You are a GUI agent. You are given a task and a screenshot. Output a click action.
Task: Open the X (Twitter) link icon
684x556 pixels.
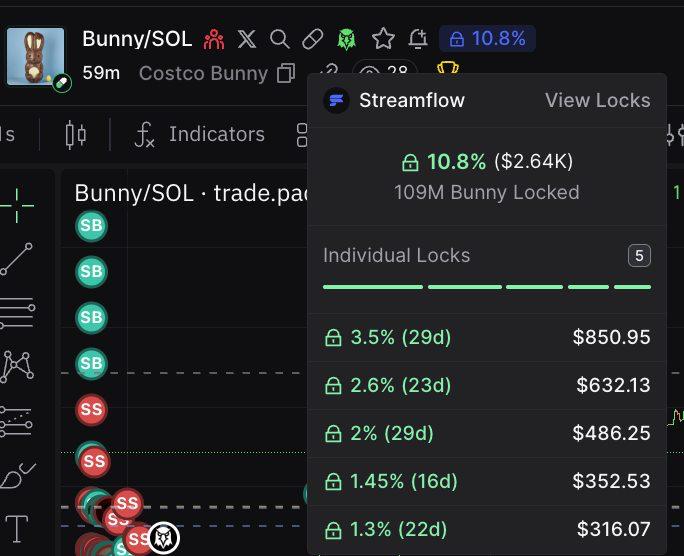[247, 39]
